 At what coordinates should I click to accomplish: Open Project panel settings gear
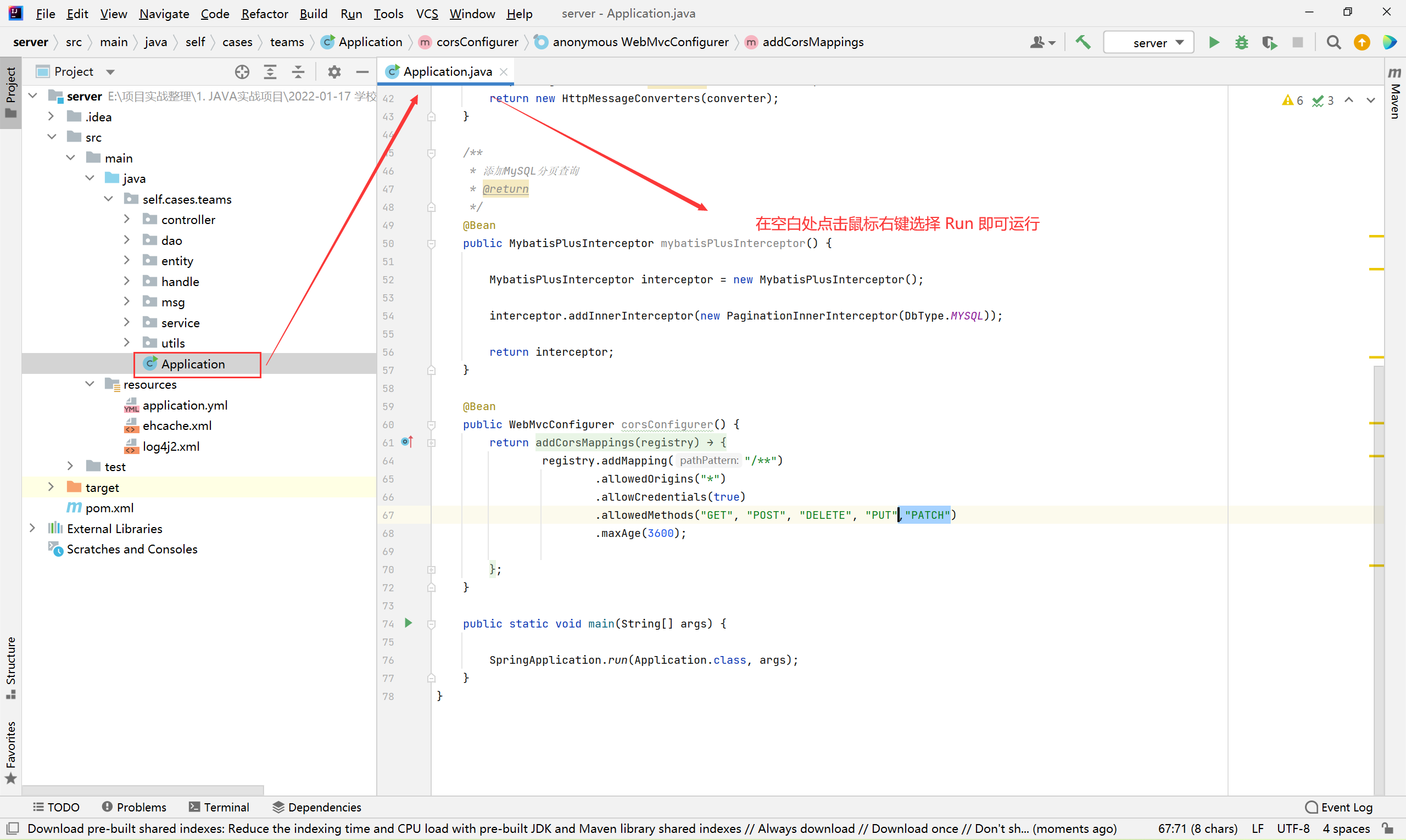(334, 72)
